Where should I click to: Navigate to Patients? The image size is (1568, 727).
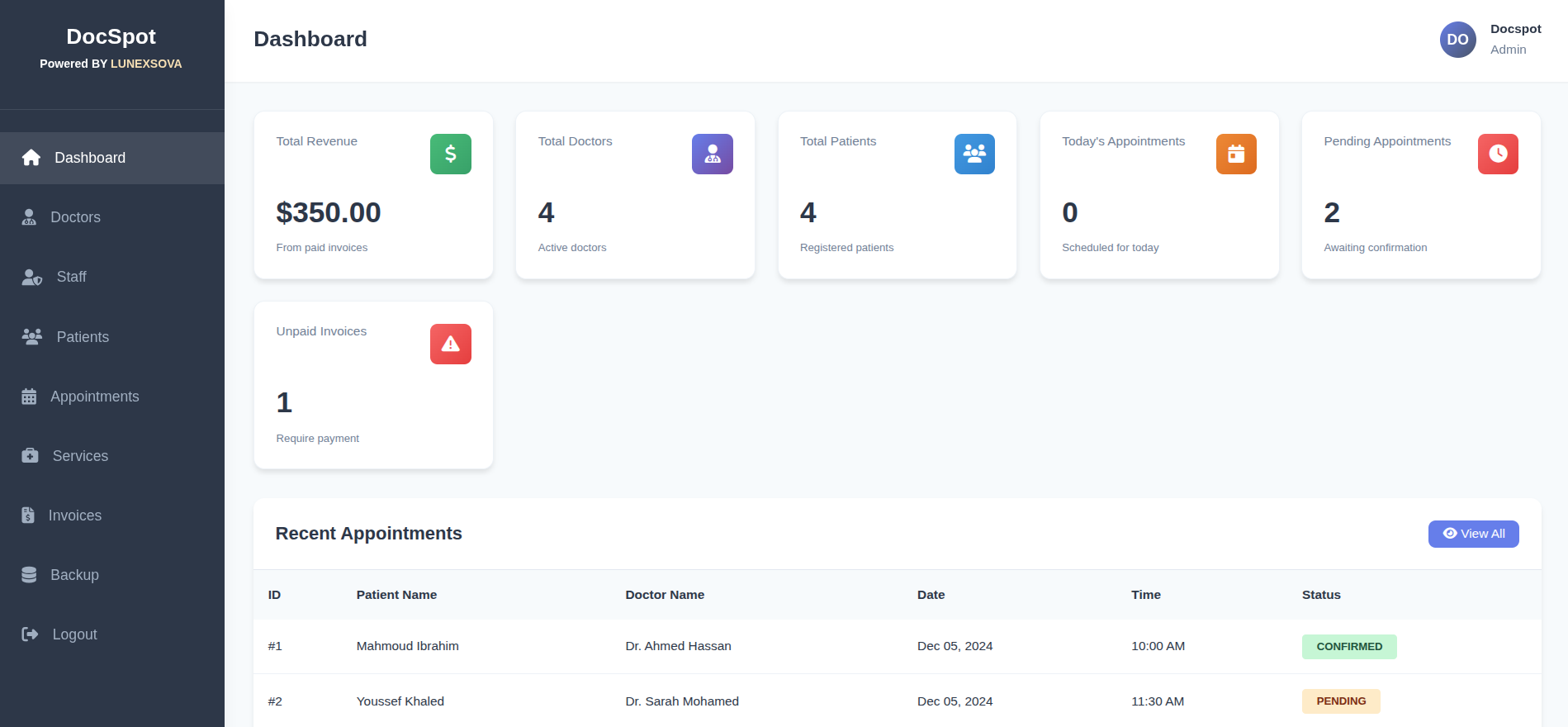pyautogui.click(x=112, y=336)
